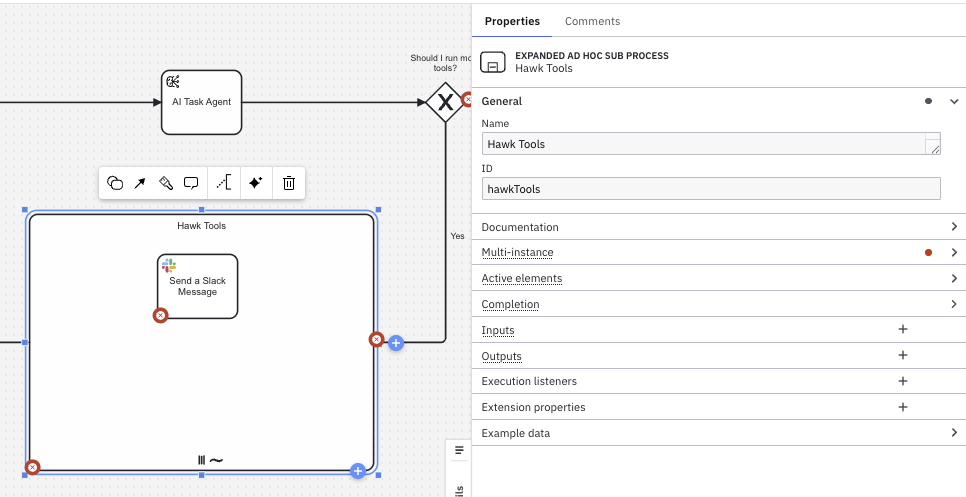Screen dimensions: 966x497
Task: Open the Properties tab
Action: tap(512, 21)
